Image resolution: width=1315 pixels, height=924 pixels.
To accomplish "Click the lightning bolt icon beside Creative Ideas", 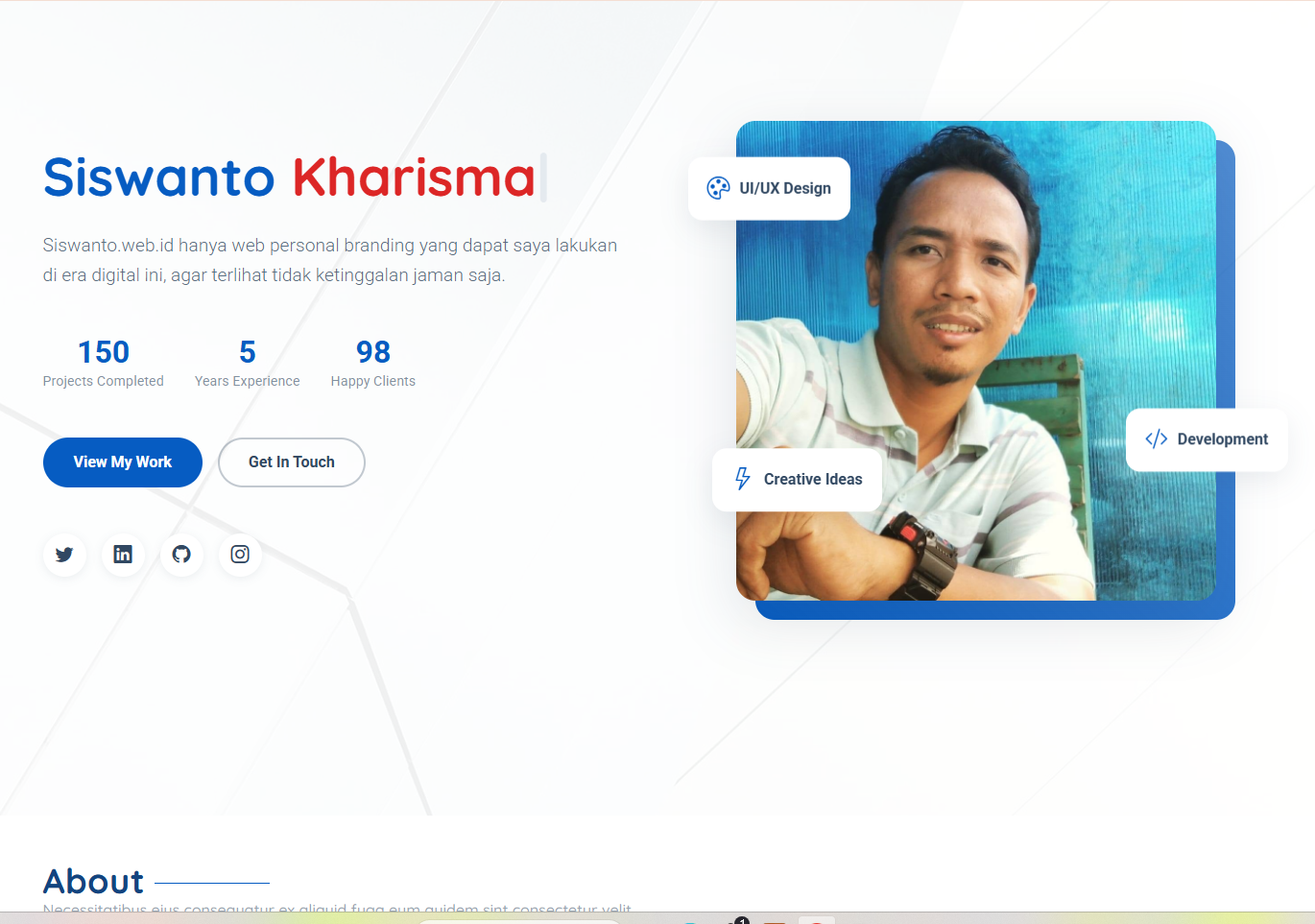I will point(743,479).
